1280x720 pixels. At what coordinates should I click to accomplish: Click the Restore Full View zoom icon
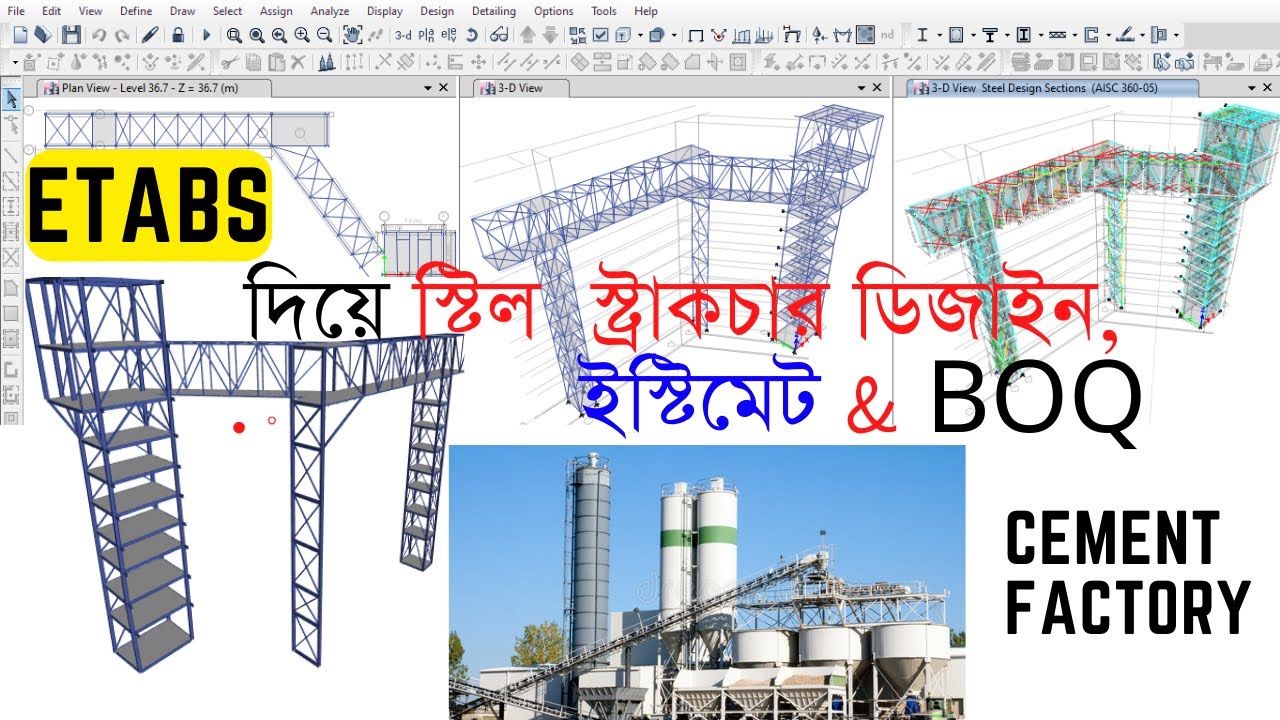tap(257, 35)
